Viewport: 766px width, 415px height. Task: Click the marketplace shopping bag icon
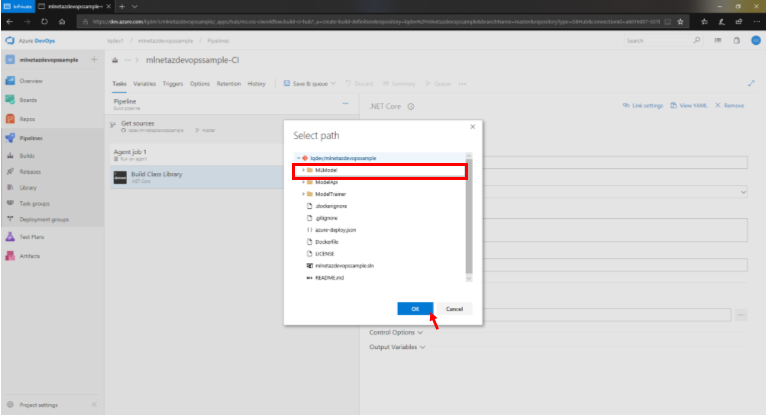(x=733, y=41)
